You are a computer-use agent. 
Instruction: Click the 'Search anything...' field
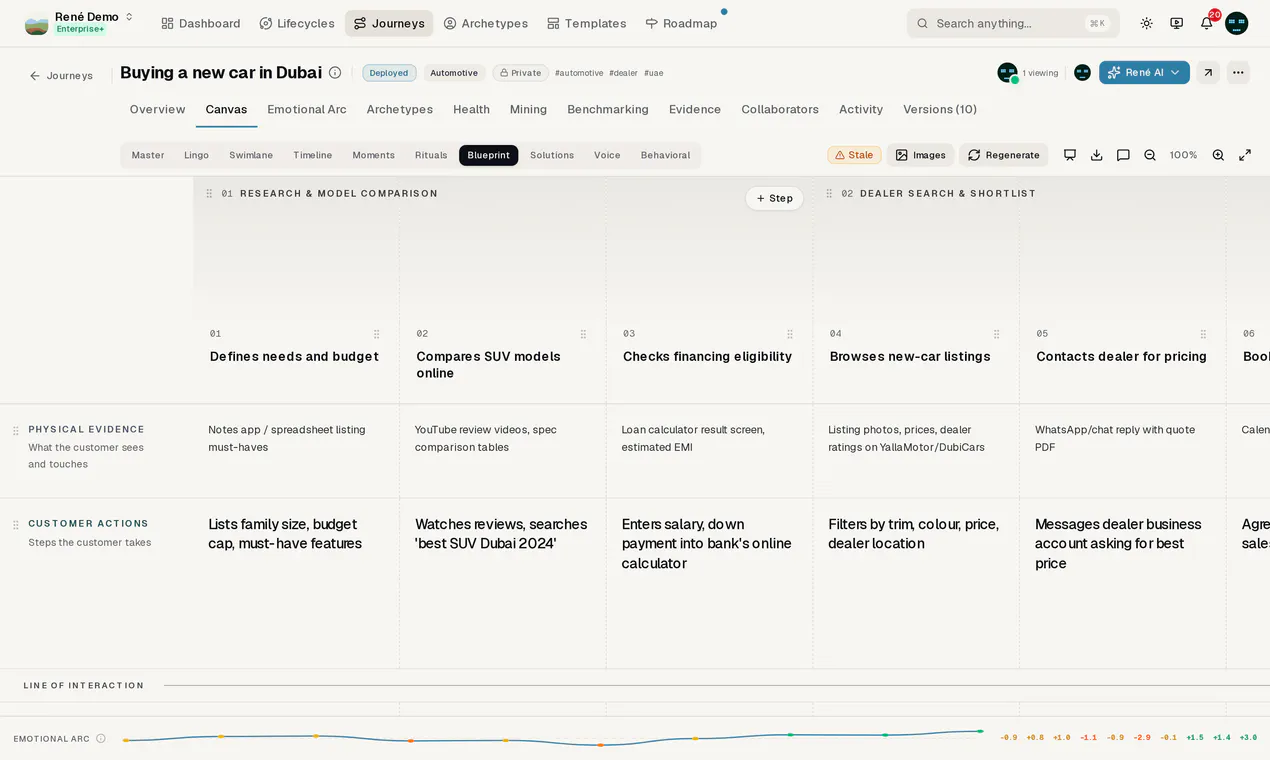[x=1013, y=23]
